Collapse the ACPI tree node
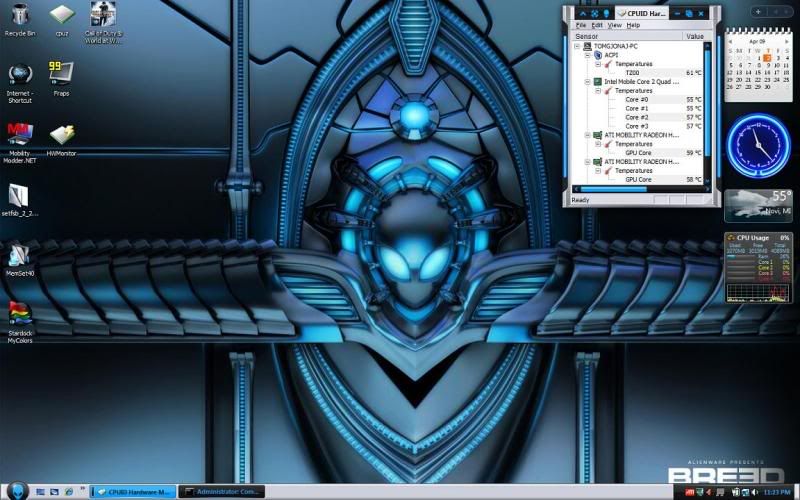 coord(587,55)
